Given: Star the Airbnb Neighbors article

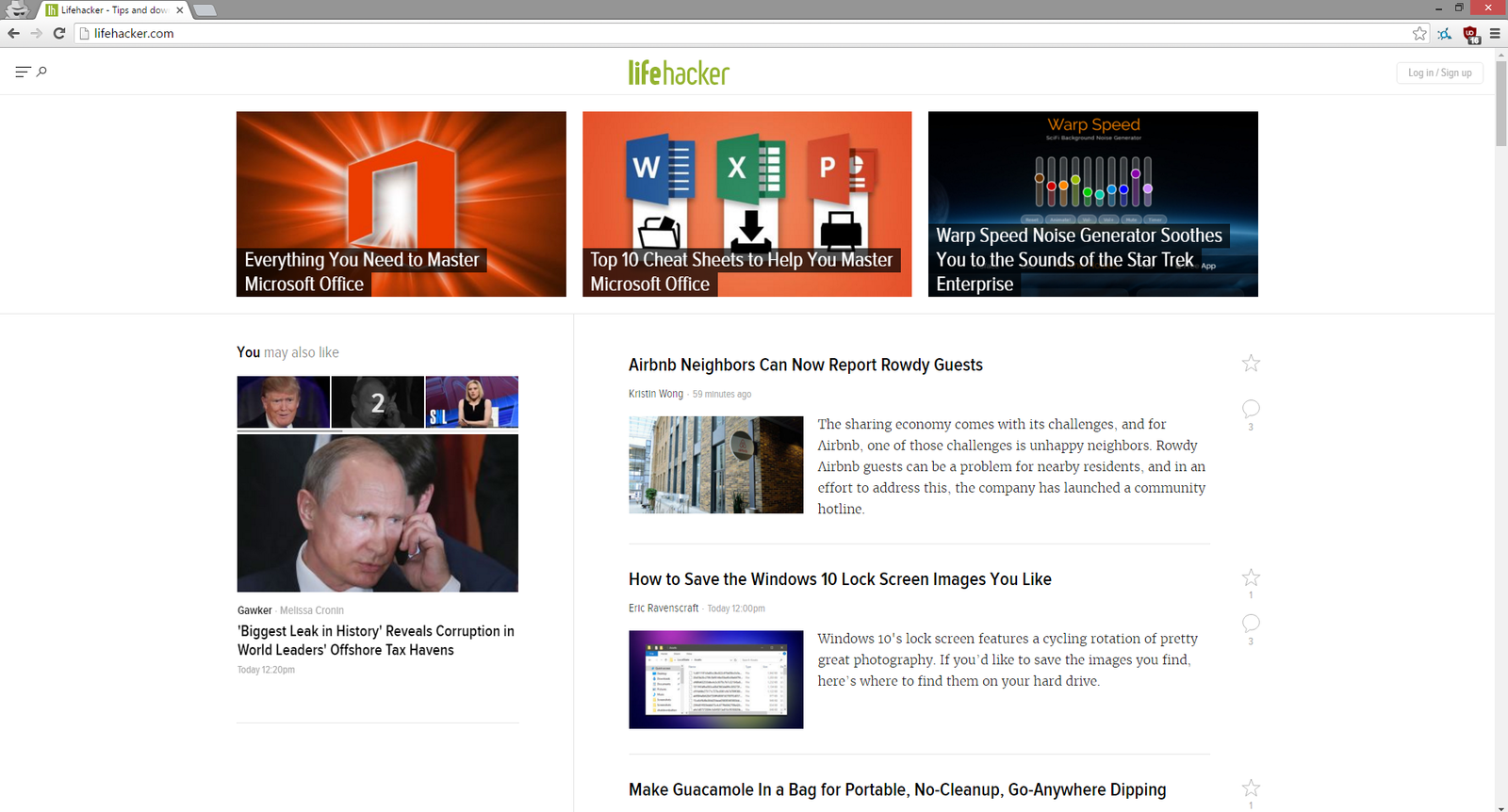Looking at the screenshot, I should [1251, 363].
